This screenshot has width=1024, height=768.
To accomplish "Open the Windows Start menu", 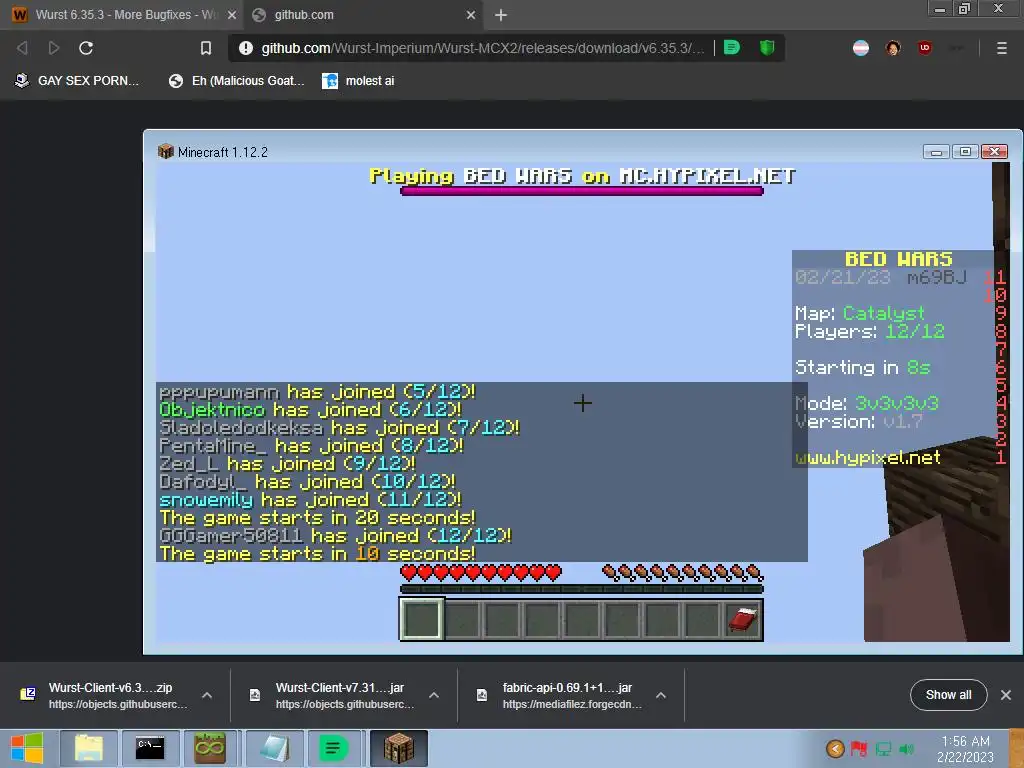I will pos(27,748).
